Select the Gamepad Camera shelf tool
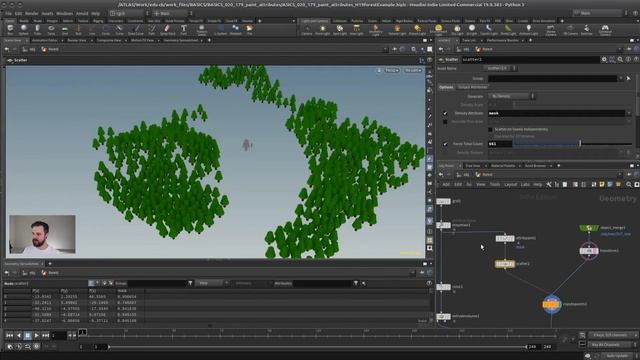 click(605, 29)
